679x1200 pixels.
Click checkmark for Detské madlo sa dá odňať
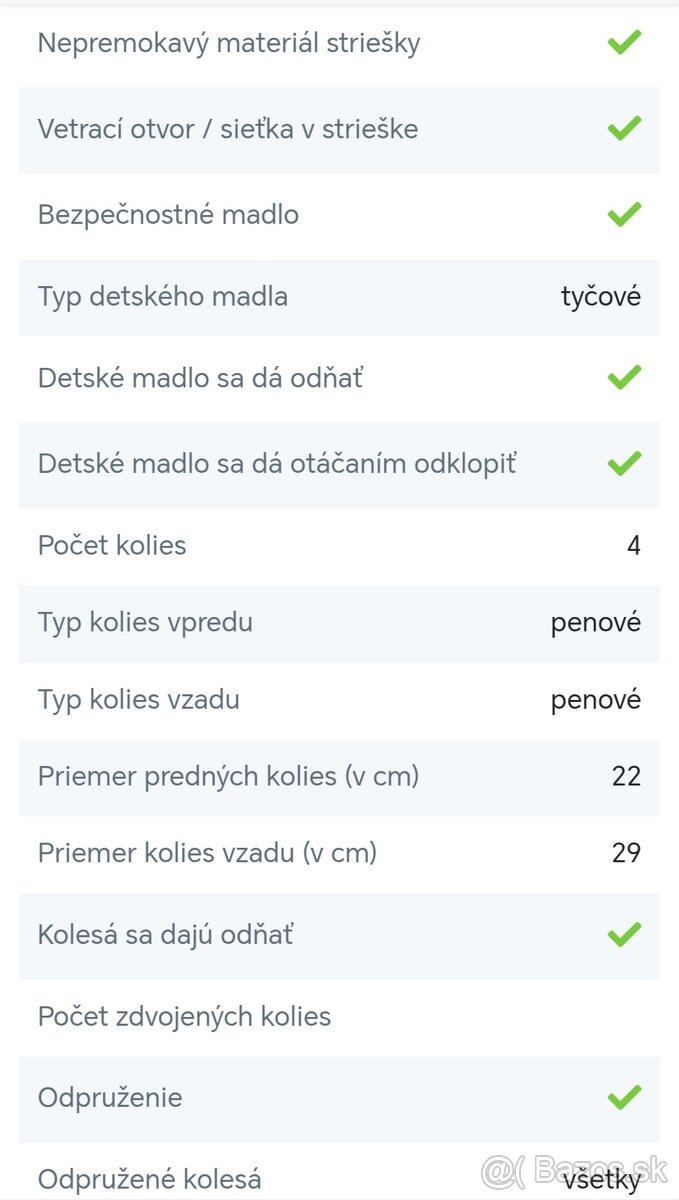pyautogui.click(x=624, y=377)
